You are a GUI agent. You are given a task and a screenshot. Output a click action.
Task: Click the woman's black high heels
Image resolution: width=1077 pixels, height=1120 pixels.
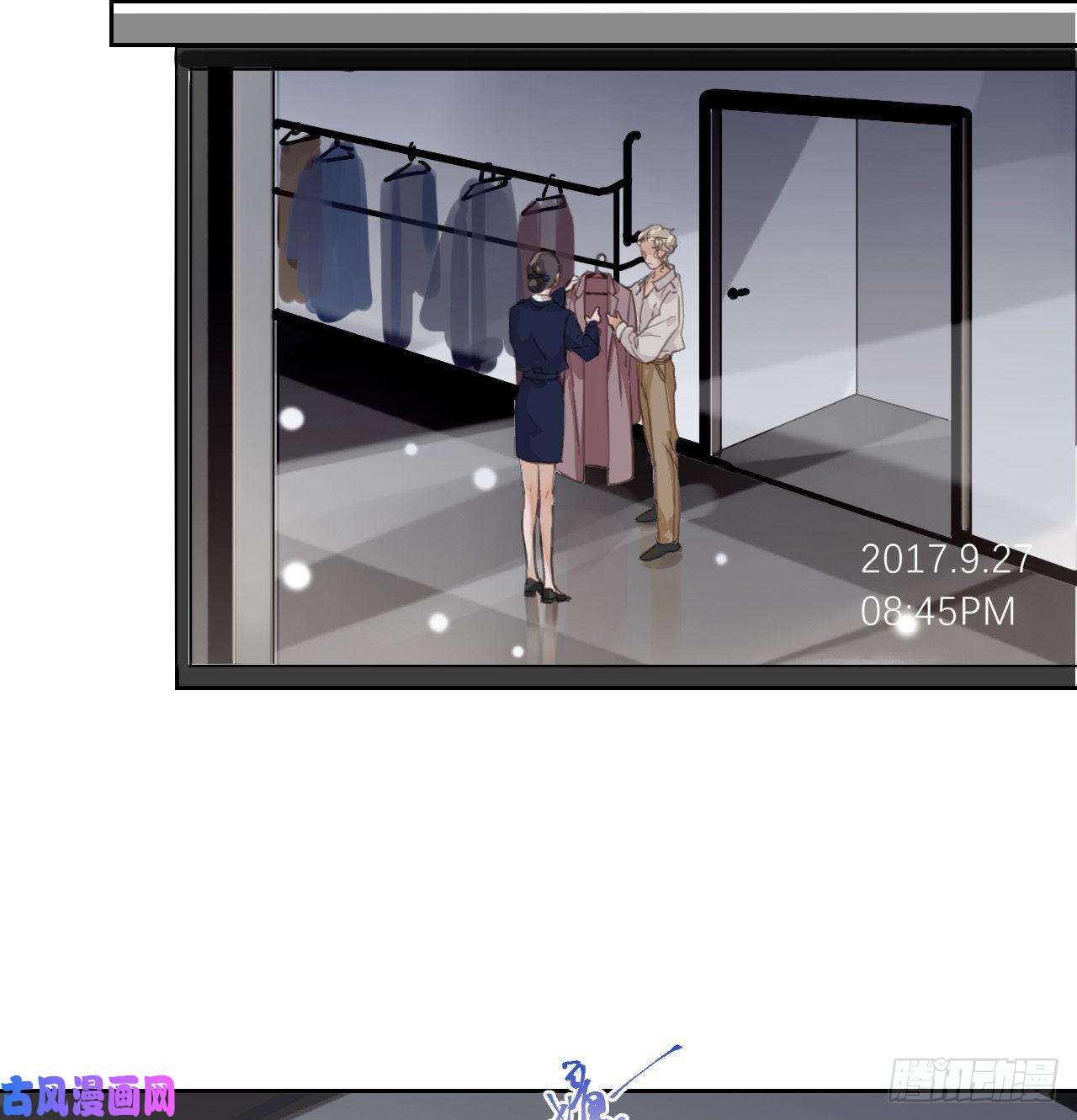545,591
